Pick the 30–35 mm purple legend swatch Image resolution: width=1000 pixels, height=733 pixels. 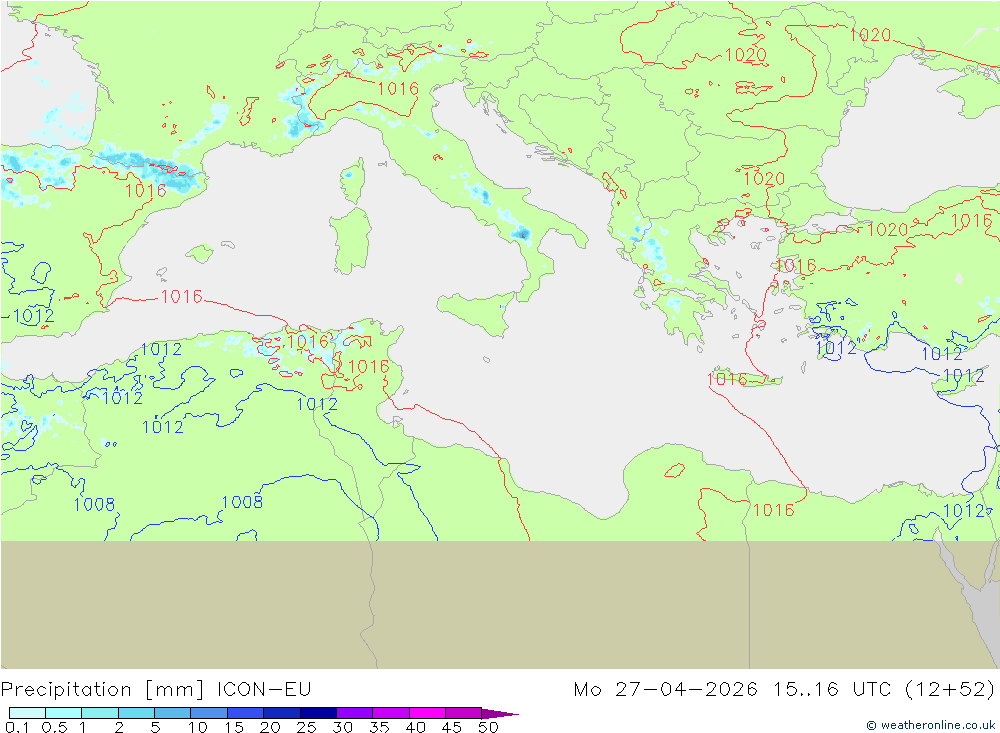pos(355,713)
